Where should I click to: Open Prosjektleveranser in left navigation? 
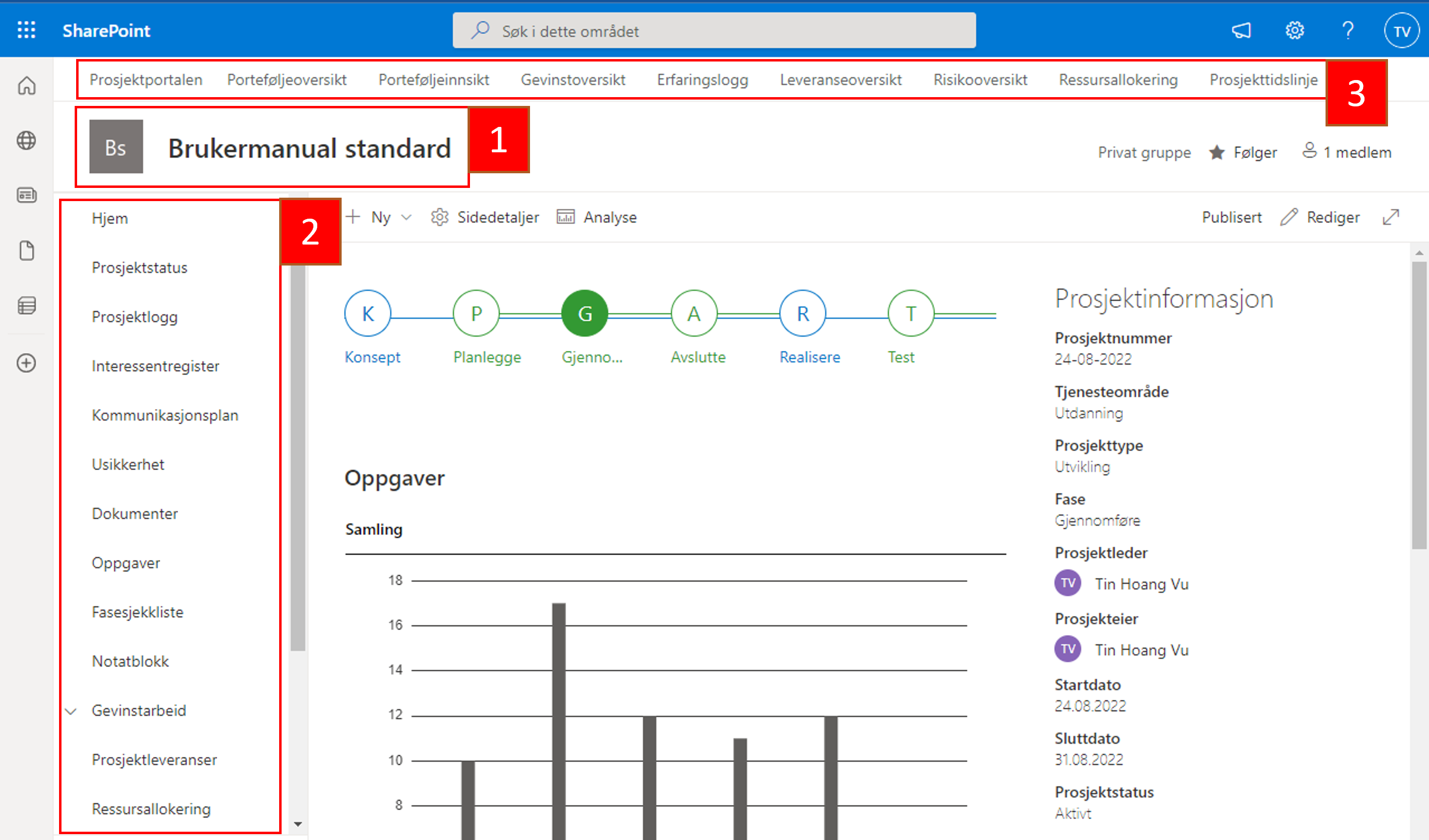point(154,760)
